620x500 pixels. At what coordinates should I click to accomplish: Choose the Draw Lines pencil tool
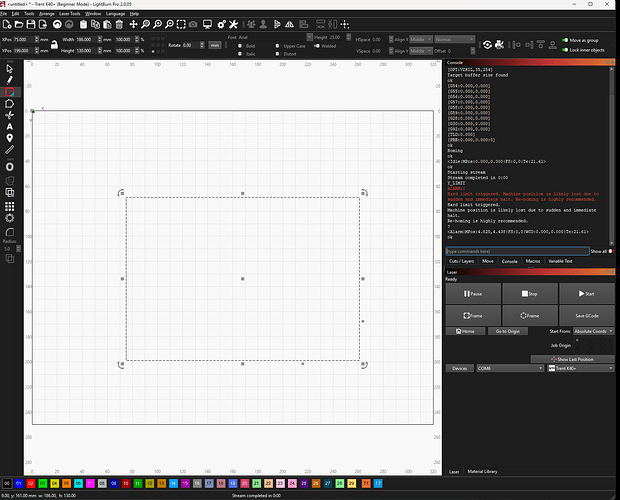point(9,78)
